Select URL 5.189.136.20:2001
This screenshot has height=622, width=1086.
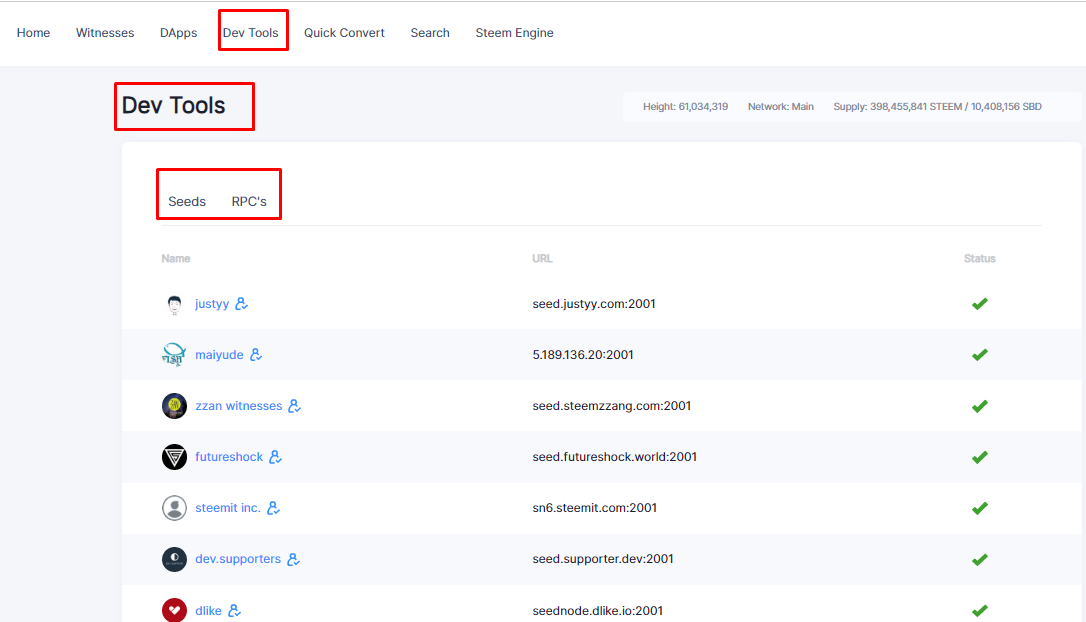coord(582,355)
